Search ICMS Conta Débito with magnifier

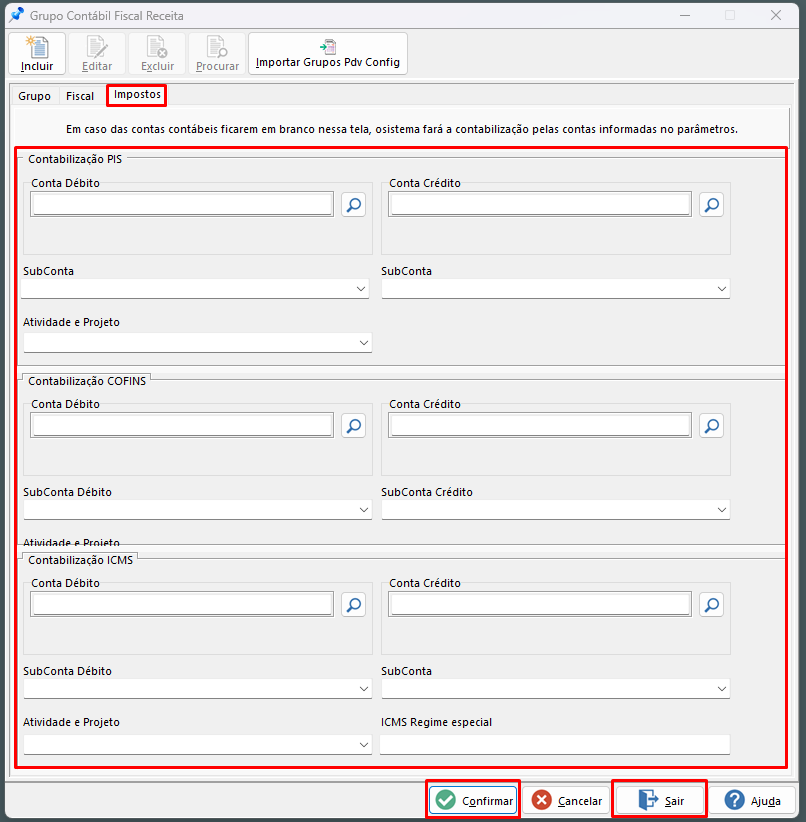353,604
